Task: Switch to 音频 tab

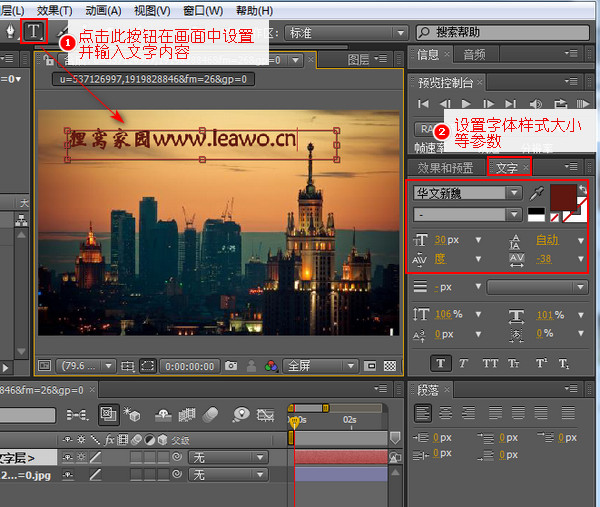Action: pyautogui.click(x=474, y=55)
